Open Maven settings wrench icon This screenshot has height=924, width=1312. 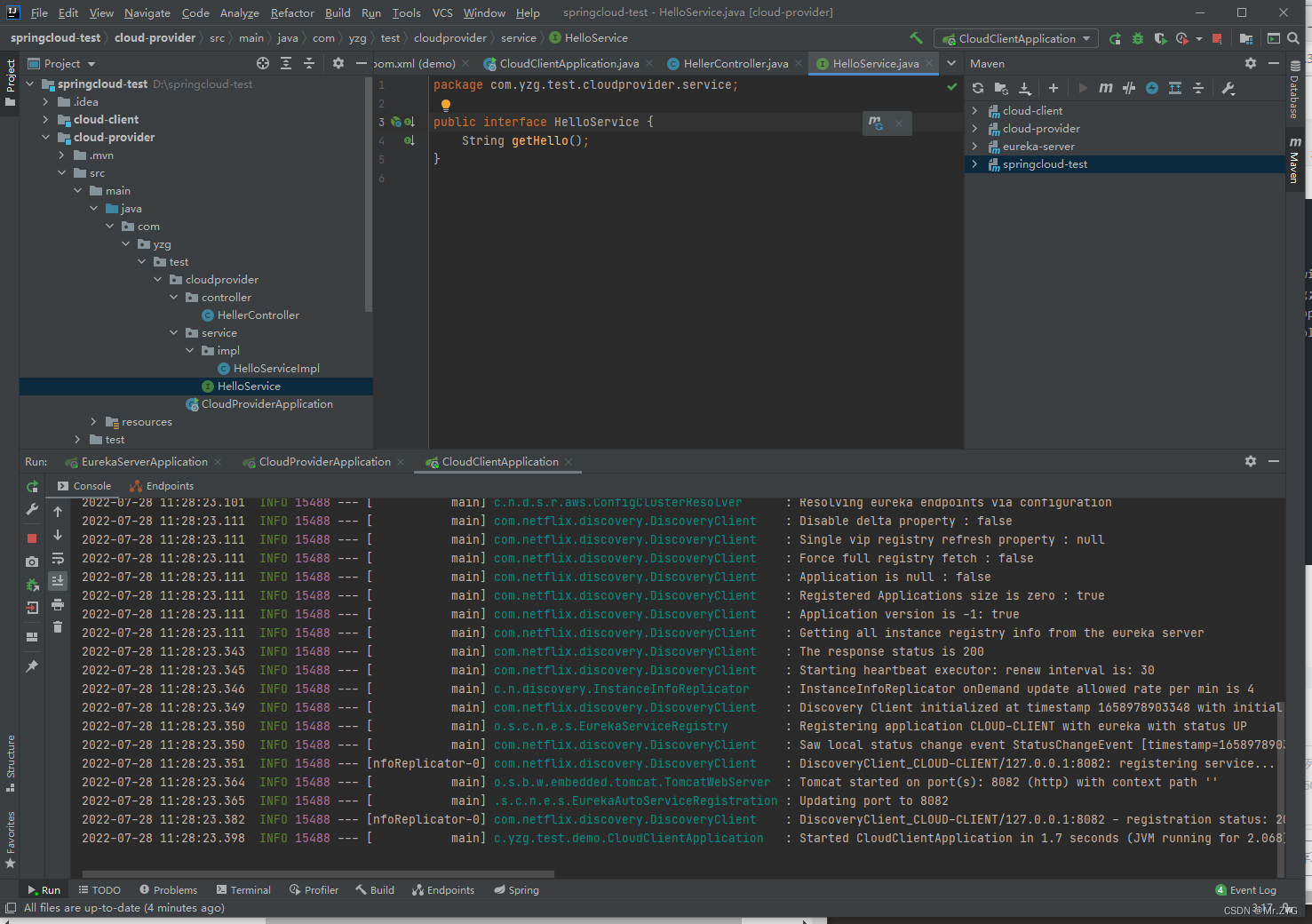click(1229, 88)
